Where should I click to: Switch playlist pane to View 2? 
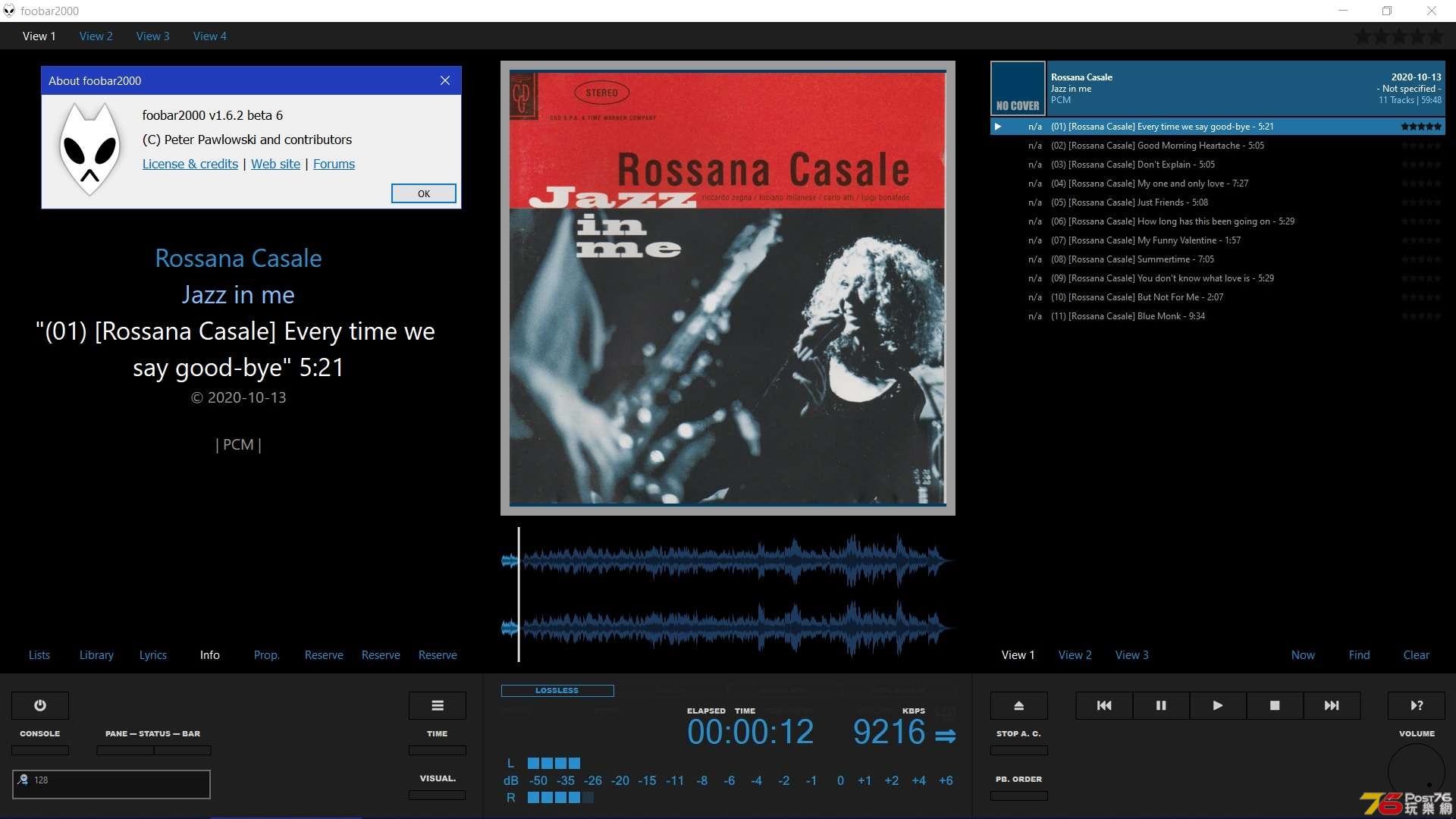click(x=1075, y=654)
